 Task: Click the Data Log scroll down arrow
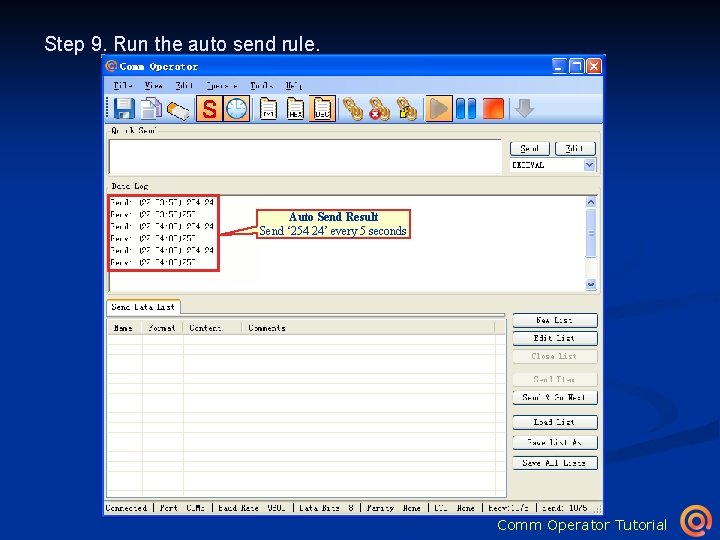[591, 285]
